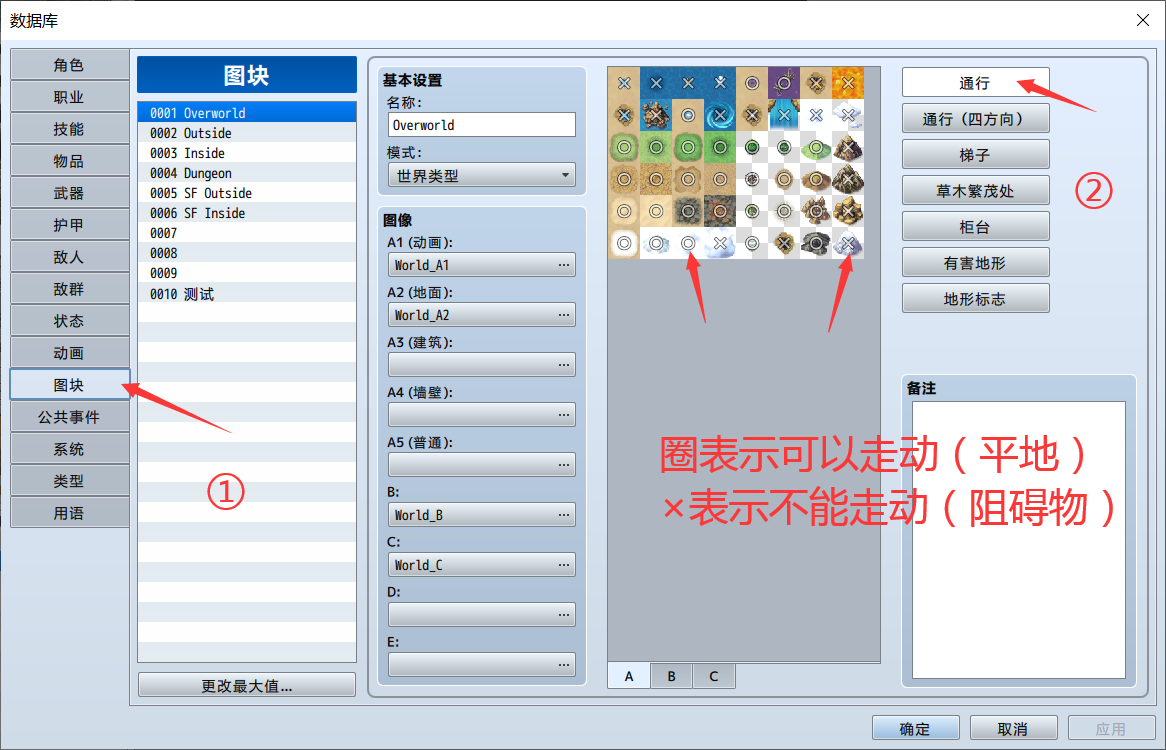
Task: Click the large blocked snow mound tile
Action: 720,242
